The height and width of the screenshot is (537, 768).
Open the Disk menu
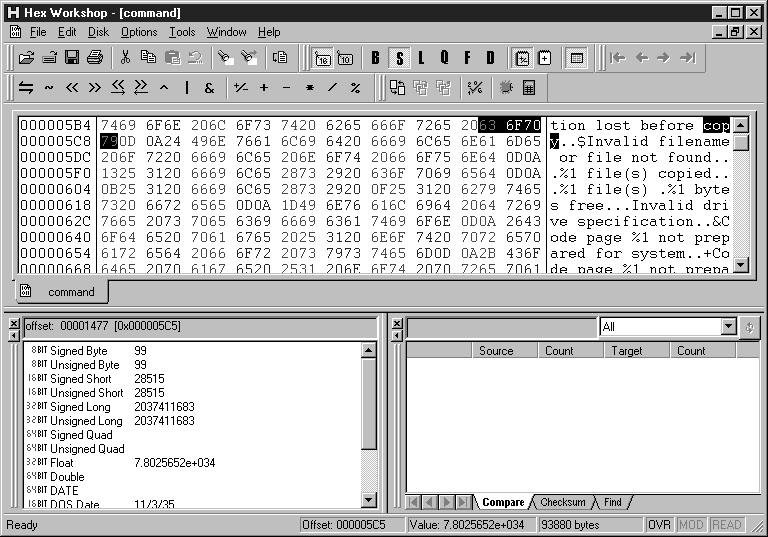(x=98, y=32)
